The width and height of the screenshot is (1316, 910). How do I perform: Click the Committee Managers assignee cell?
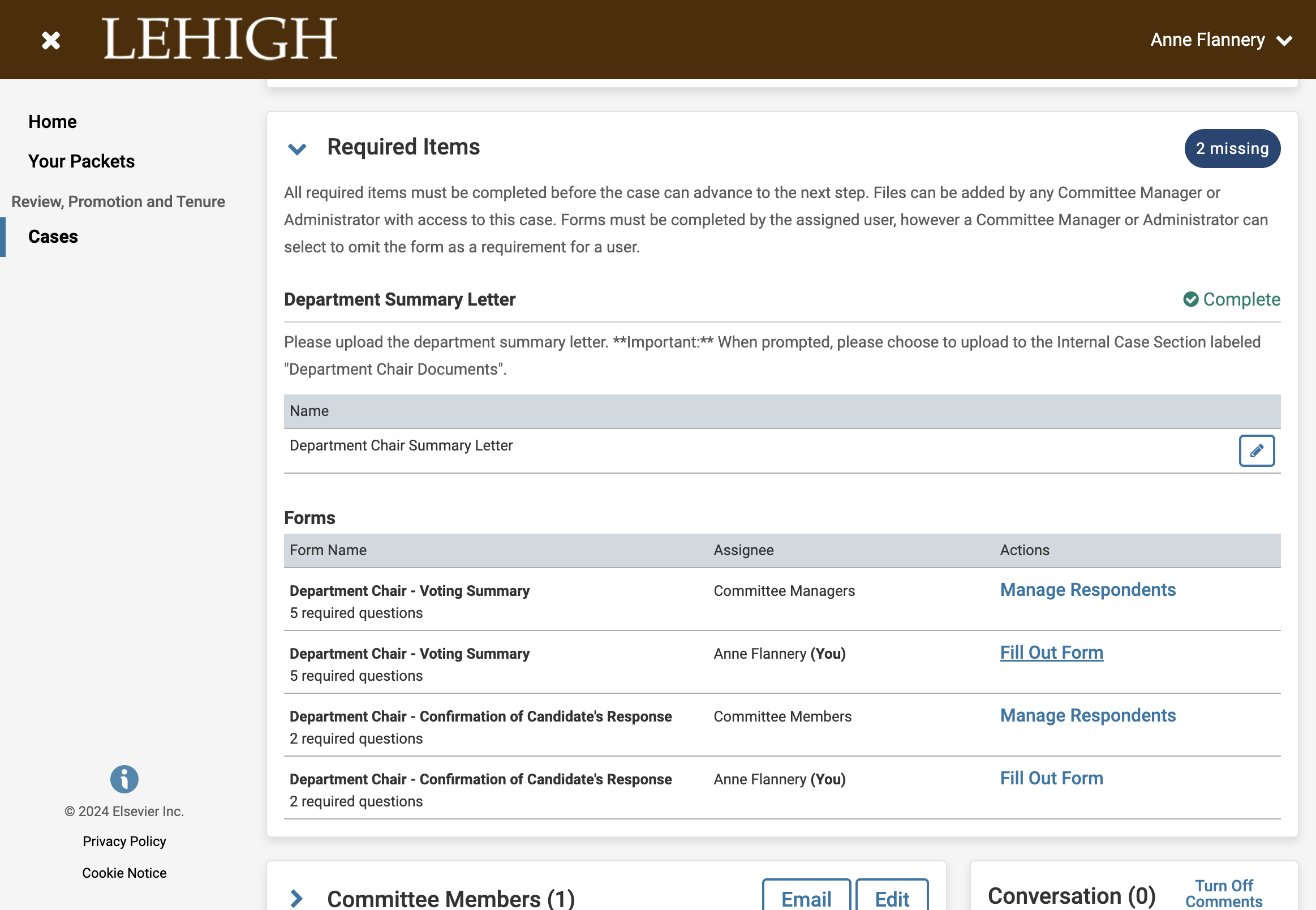pos(784,591)
